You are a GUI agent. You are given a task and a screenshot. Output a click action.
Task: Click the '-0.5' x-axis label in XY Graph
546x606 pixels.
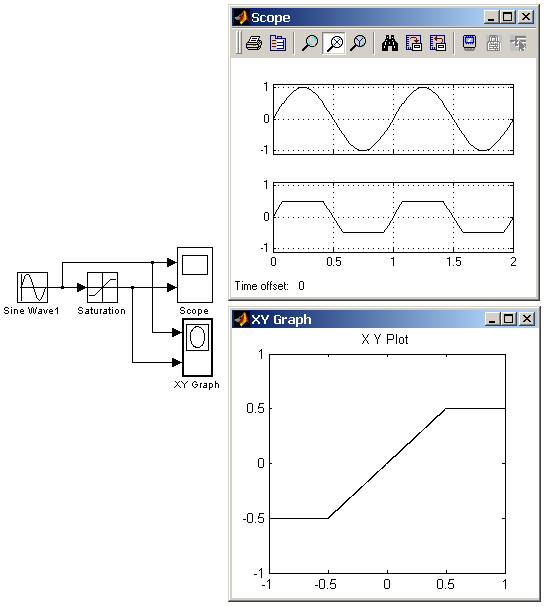[326, 584]
